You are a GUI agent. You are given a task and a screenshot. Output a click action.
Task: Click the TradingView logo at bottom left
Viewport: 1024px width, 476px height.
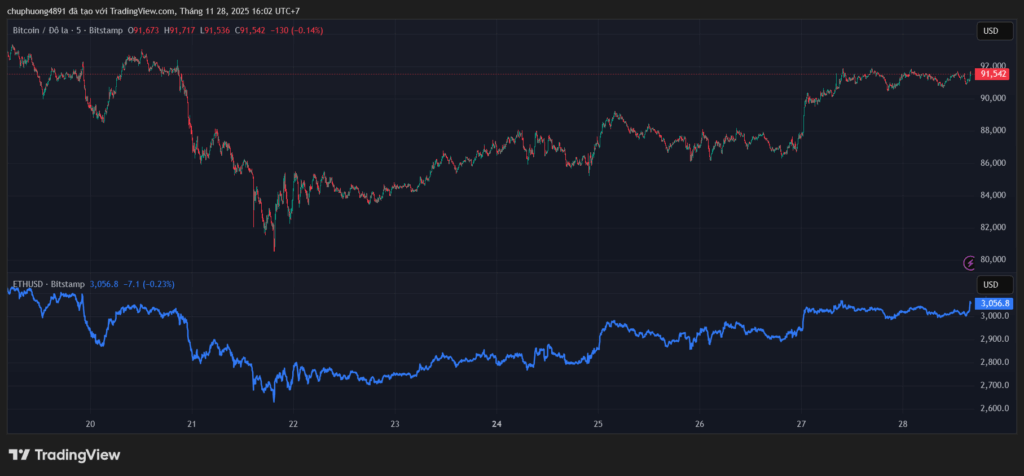[65, 455]
